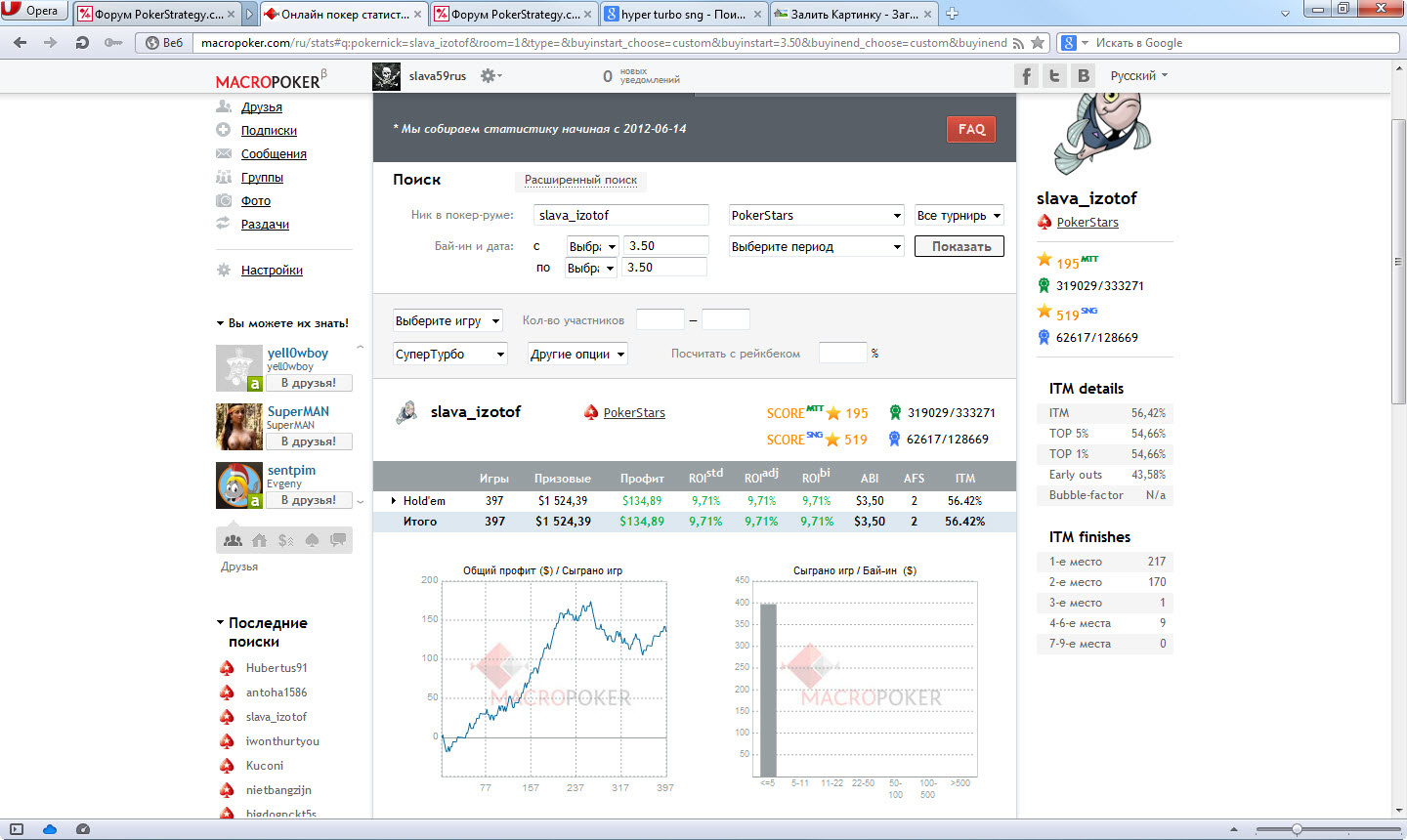
Task: Bookmark page with the star icon in address bar
Action: [x=1038, y=43]
